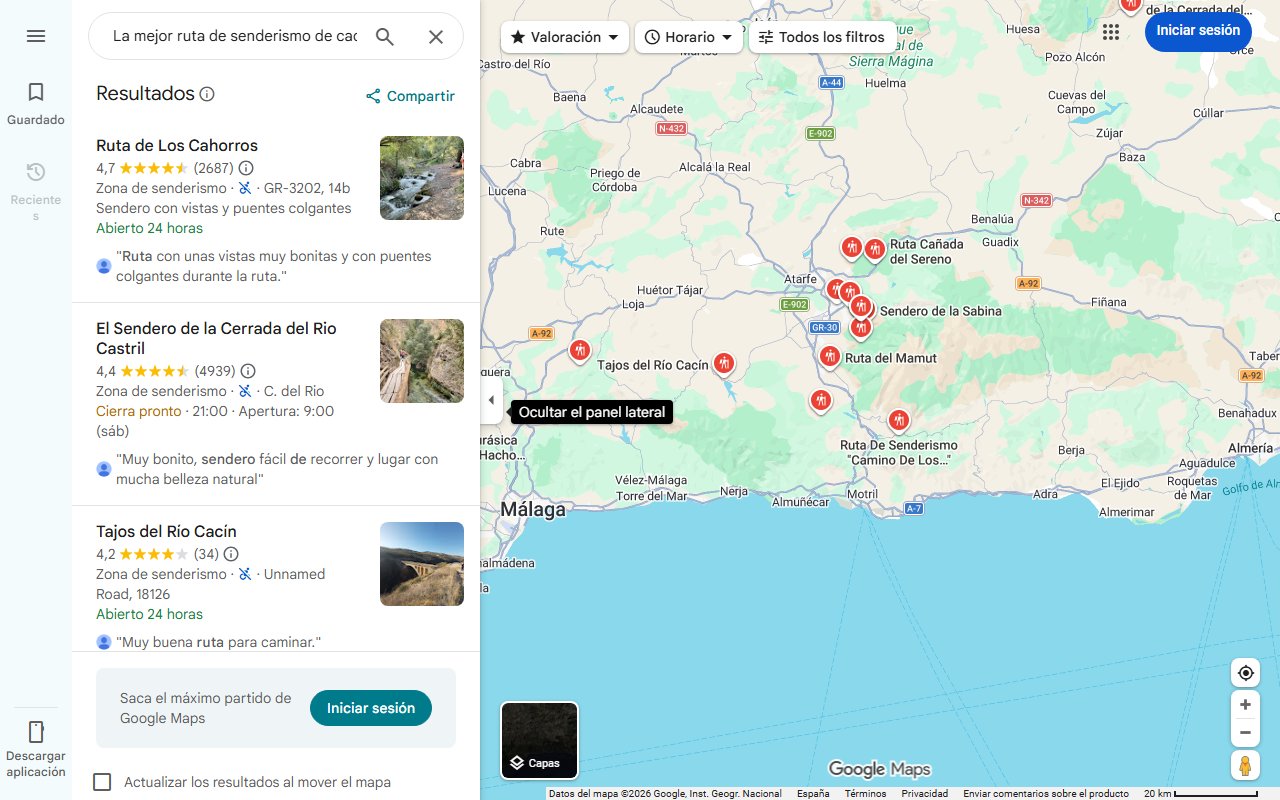
Task: Open Todos los filtros
Action: pyautogui.click(x=822, y=36)
